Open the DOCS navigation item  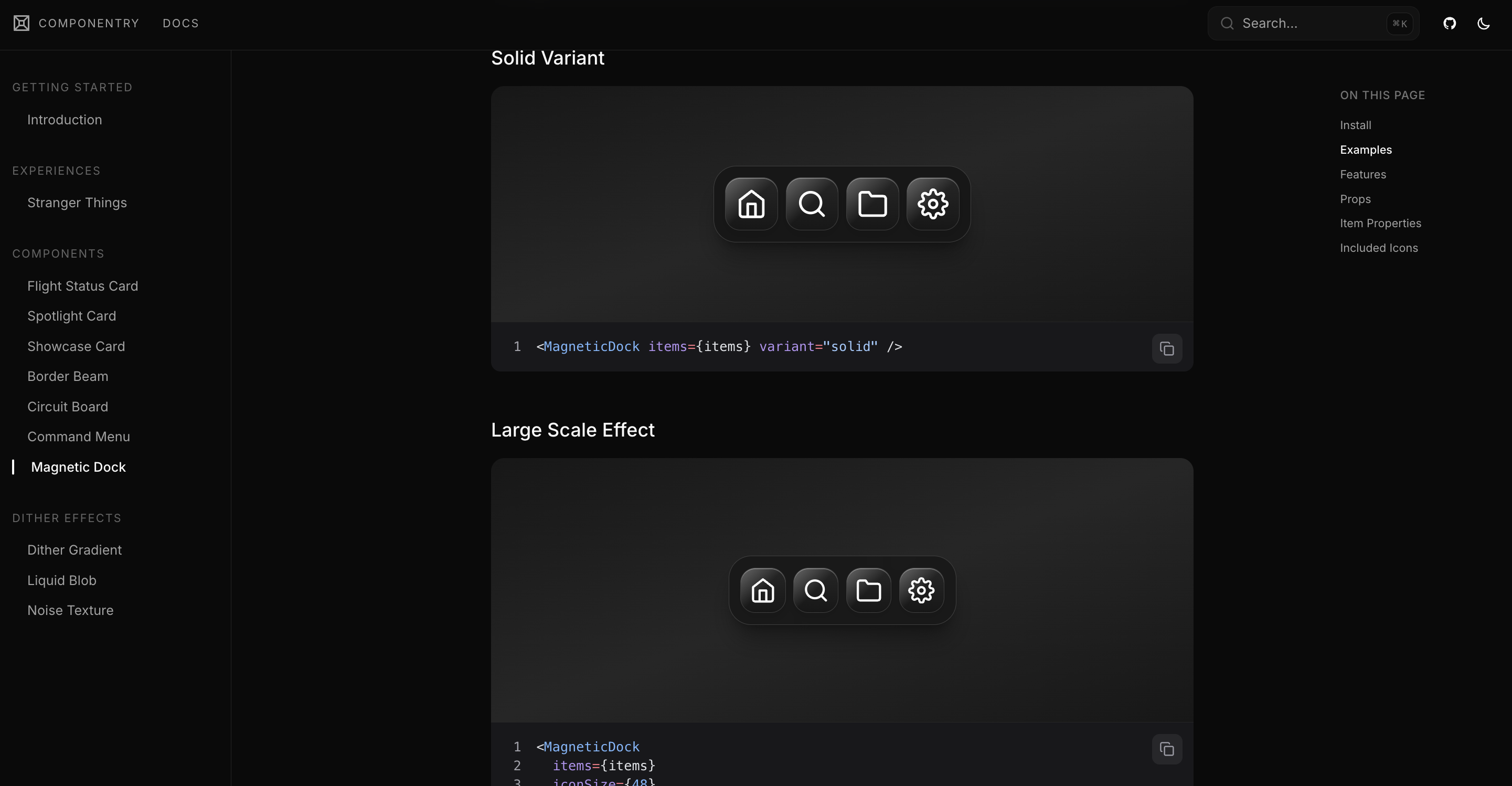pyautogui.click(x=181, y=24)
